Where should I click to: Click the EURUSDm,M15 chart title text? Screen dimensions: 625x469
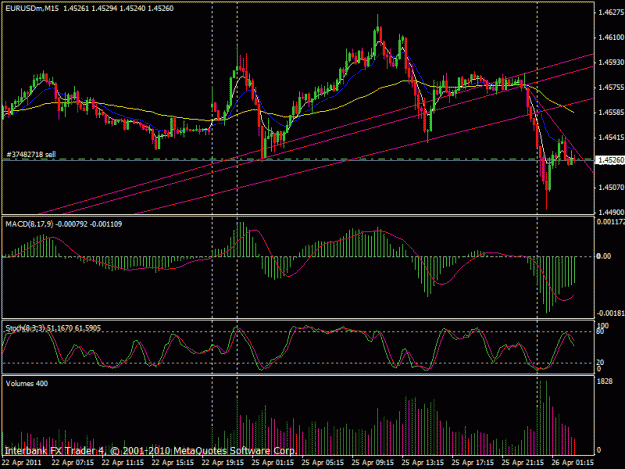[31, 8]
